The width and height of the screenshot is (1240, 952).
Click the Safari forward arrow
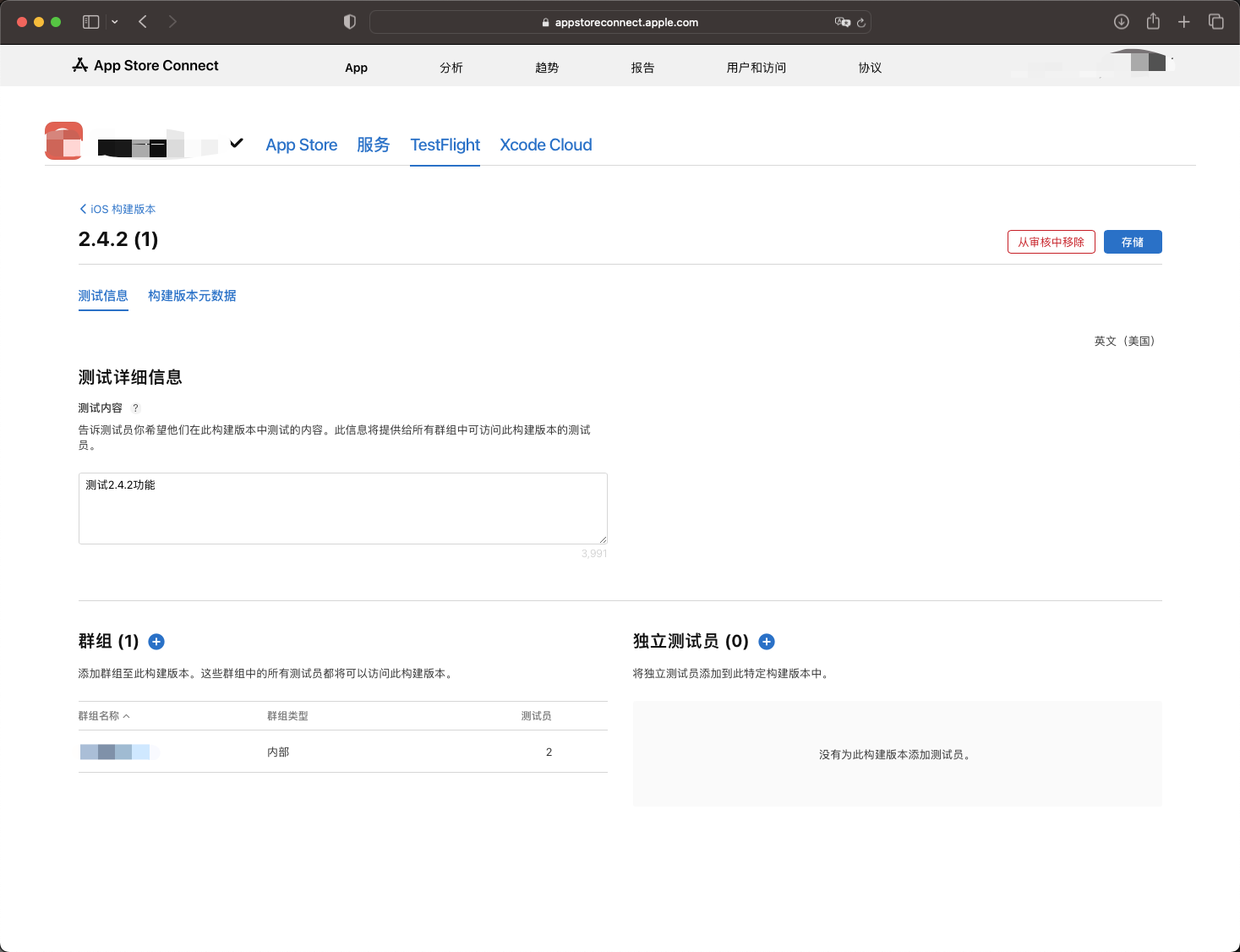[x=172, y=22]
